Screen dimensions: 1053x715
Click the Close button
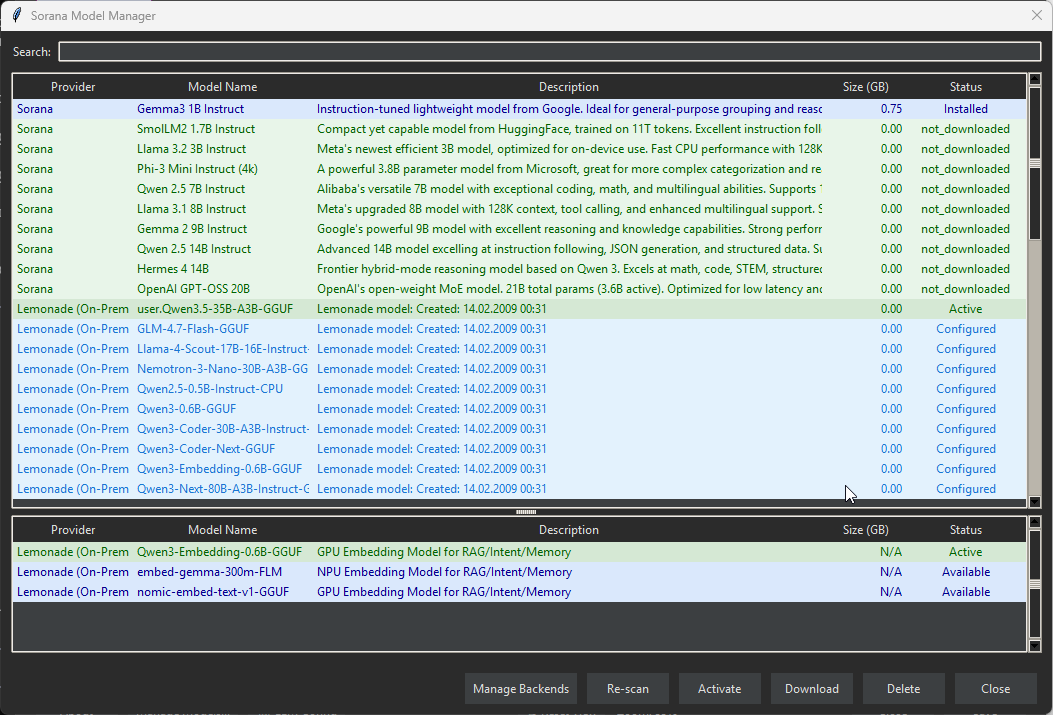995,688
